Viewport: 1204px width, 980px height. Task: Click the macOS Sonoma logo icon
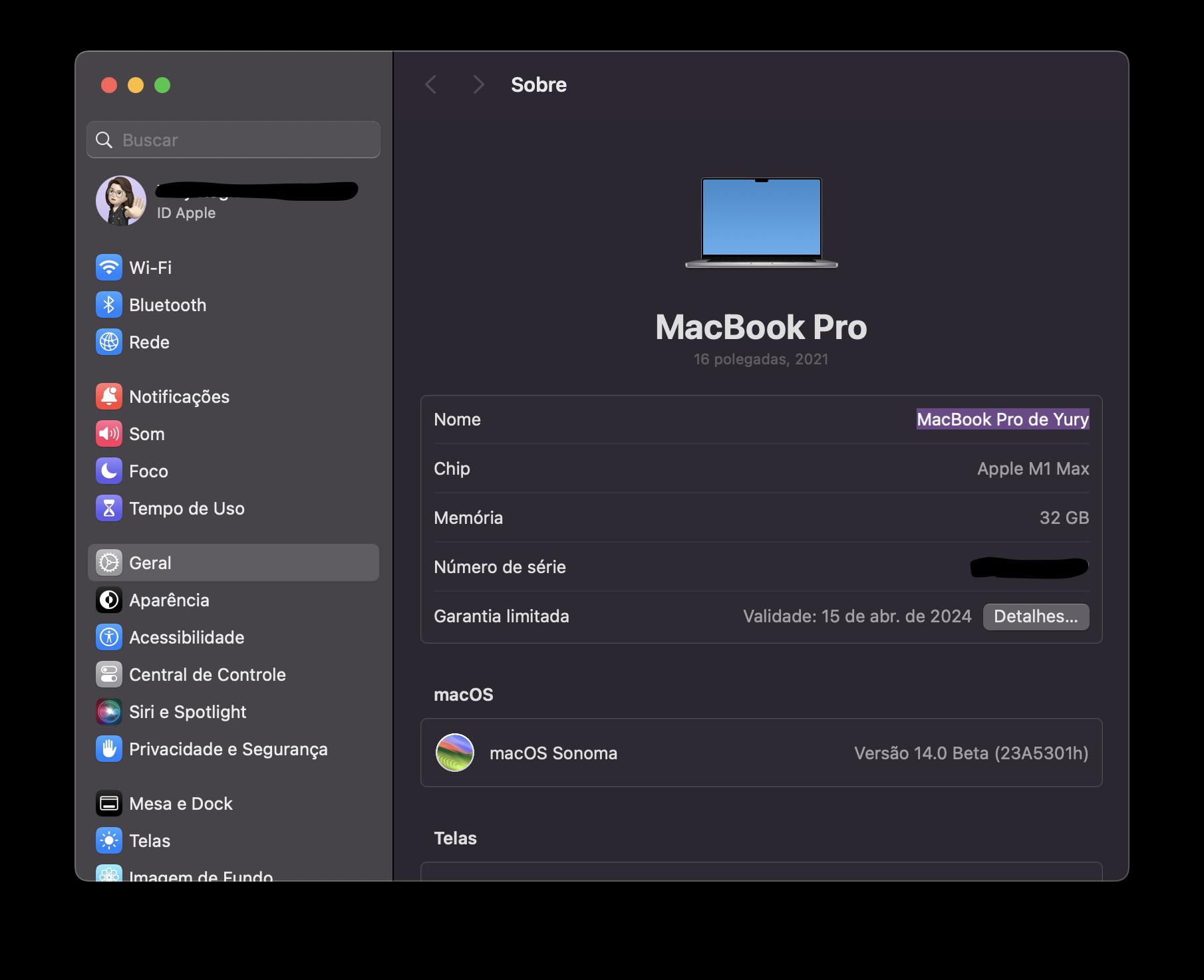pyautogui.click(x=455, y=753)
